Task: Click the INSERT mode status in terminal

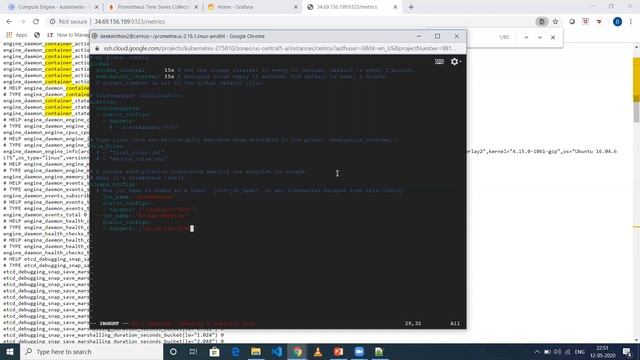Action: (x=109, y=324)
